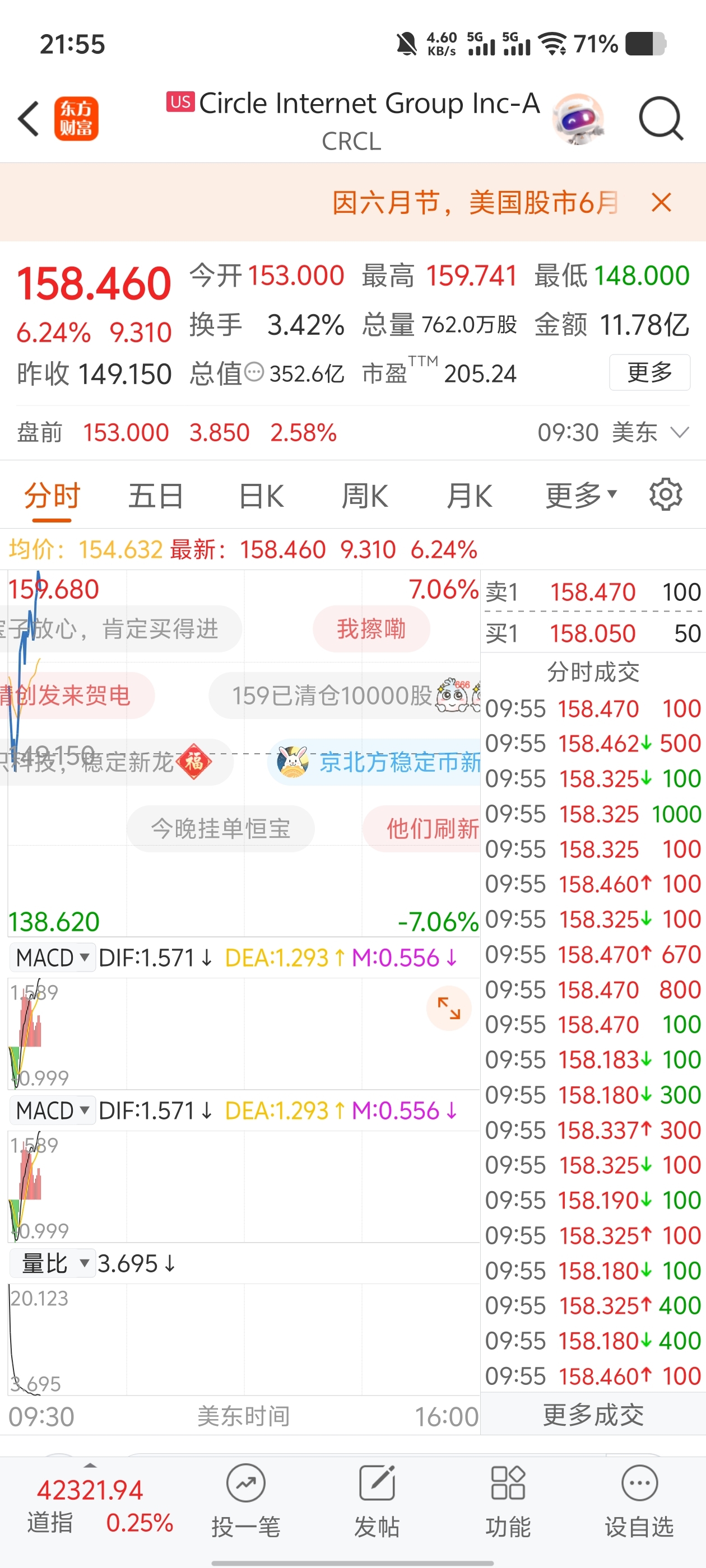The image size is (706, 1568).
Task: Tap the 买1 158.050 order row
Action: 593,633
